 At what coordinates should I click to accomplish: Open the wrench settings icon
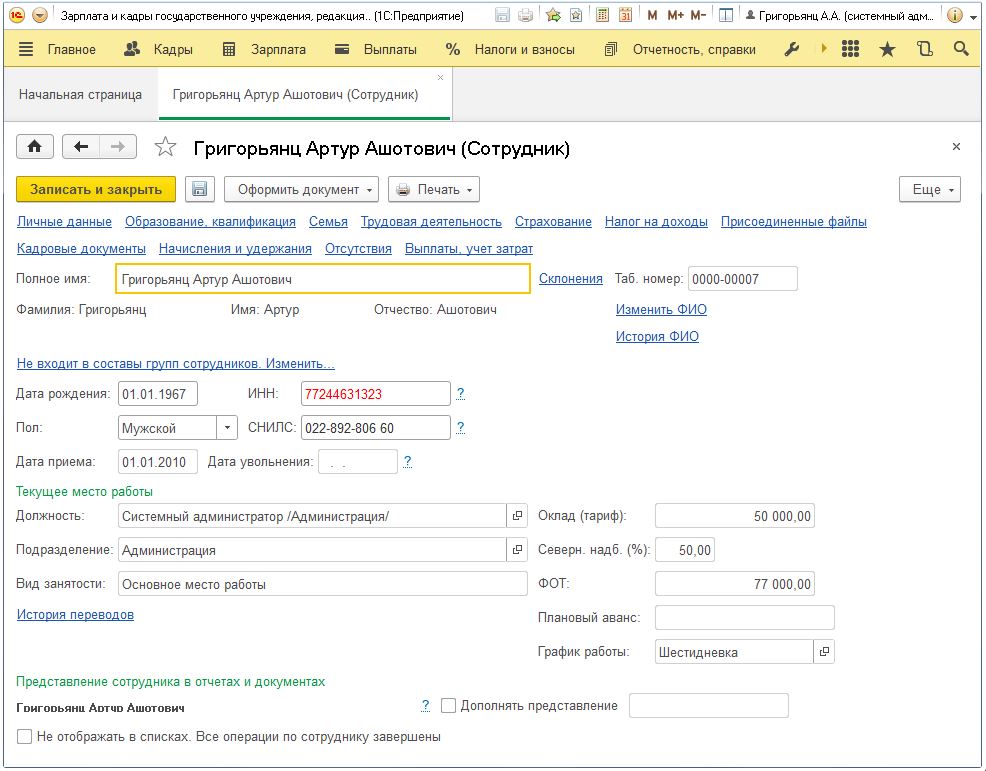[x=792, y=49]
